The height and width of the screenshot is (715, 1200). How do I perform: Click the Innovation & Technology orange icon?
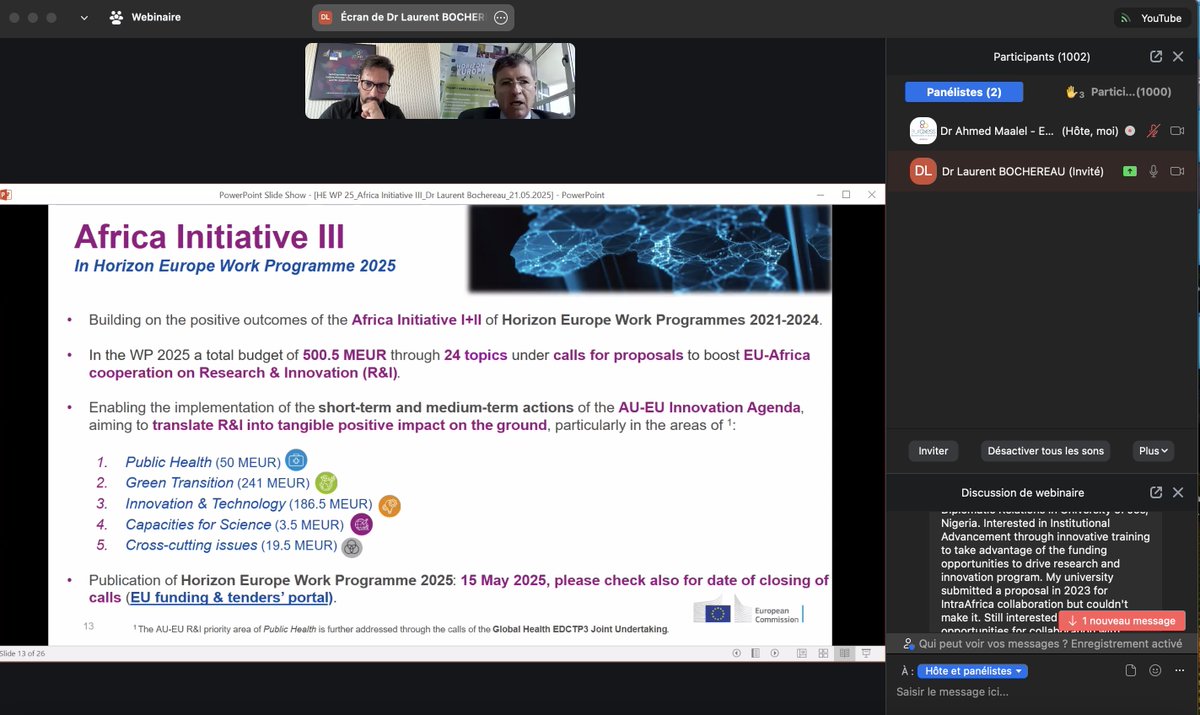pyautogui.click(x=389, y=505)
